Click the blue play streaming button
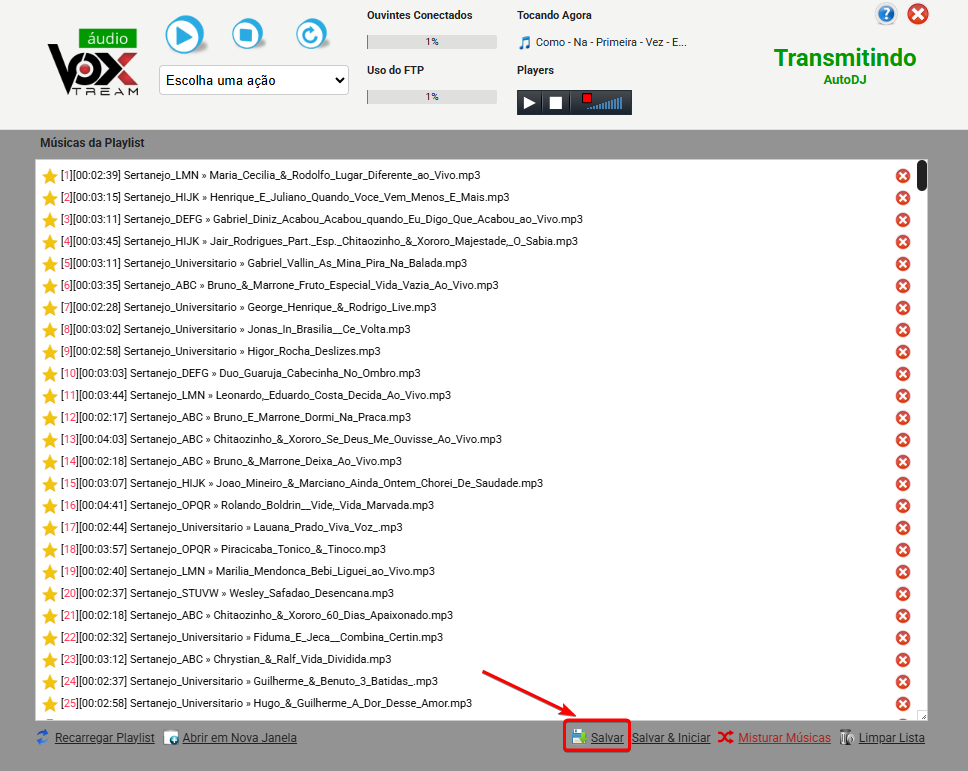 pos(183,35)
